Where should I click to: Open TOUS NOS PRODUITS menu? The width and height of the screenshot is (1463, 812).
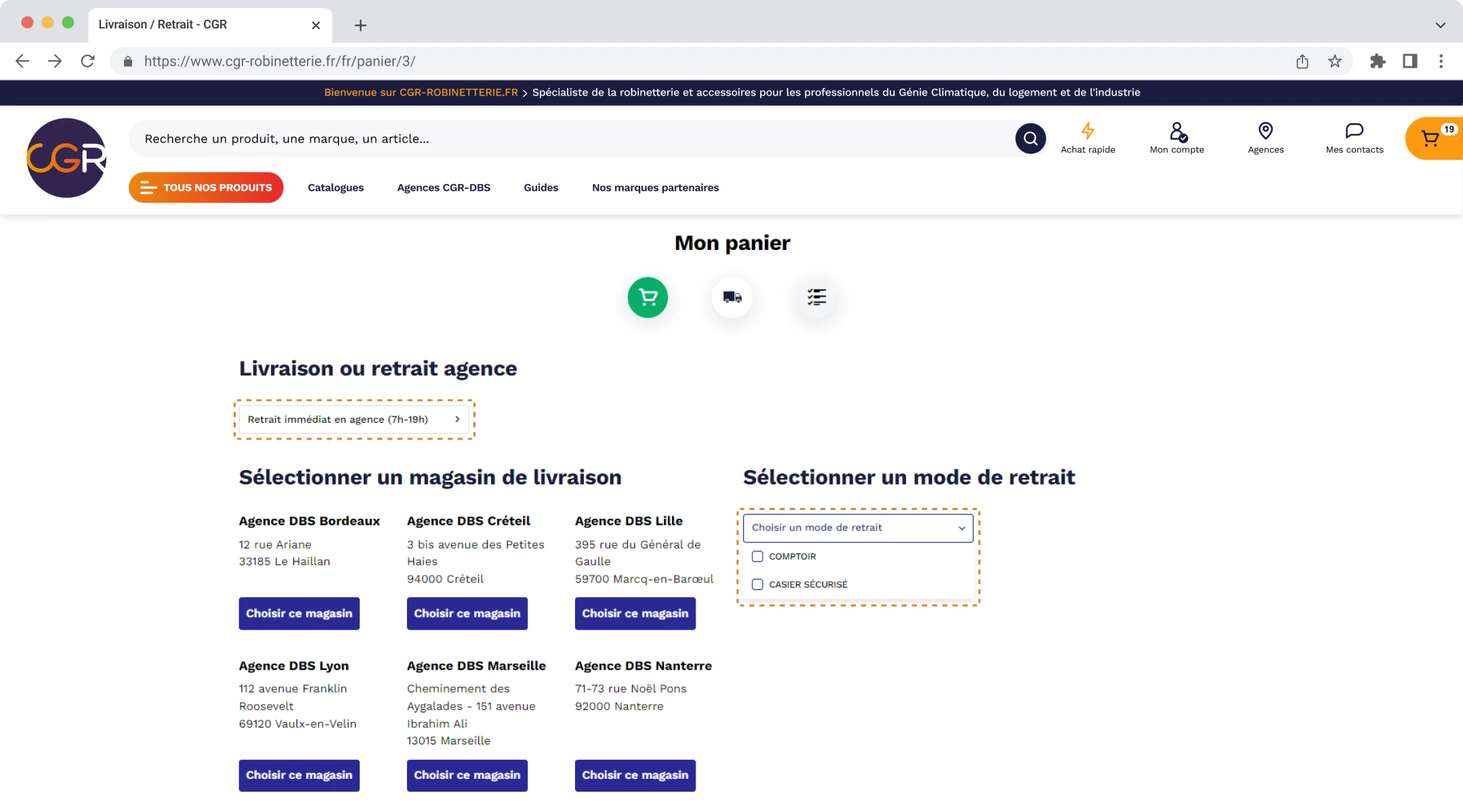click(x=206, y=188)
